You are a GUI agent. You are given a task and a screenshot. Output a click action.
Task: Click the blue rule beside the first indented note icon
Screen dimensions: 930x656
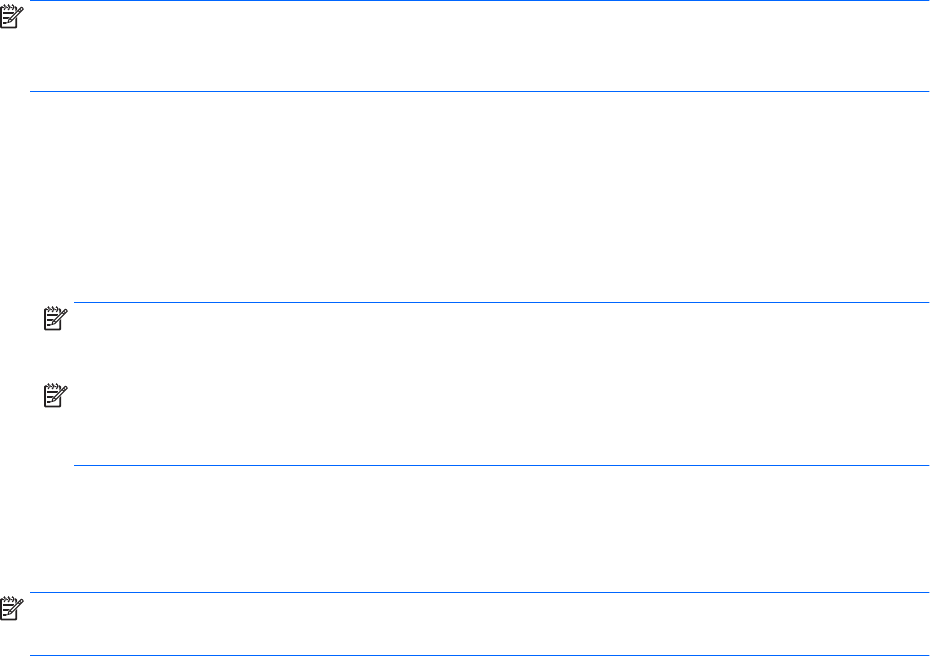tap(500, 303)
